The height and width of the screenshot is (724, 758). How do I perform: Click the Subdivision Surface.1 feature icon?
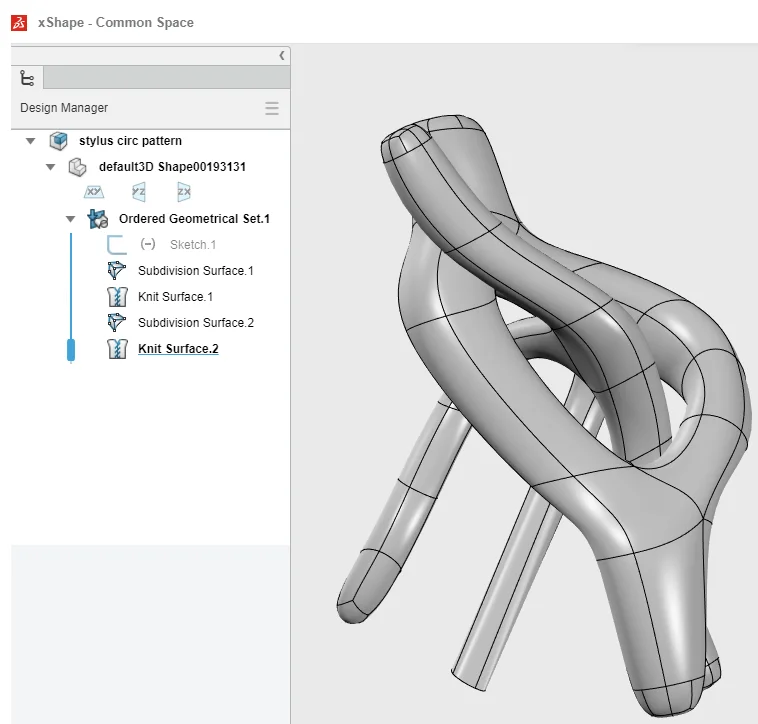(117, 271)
